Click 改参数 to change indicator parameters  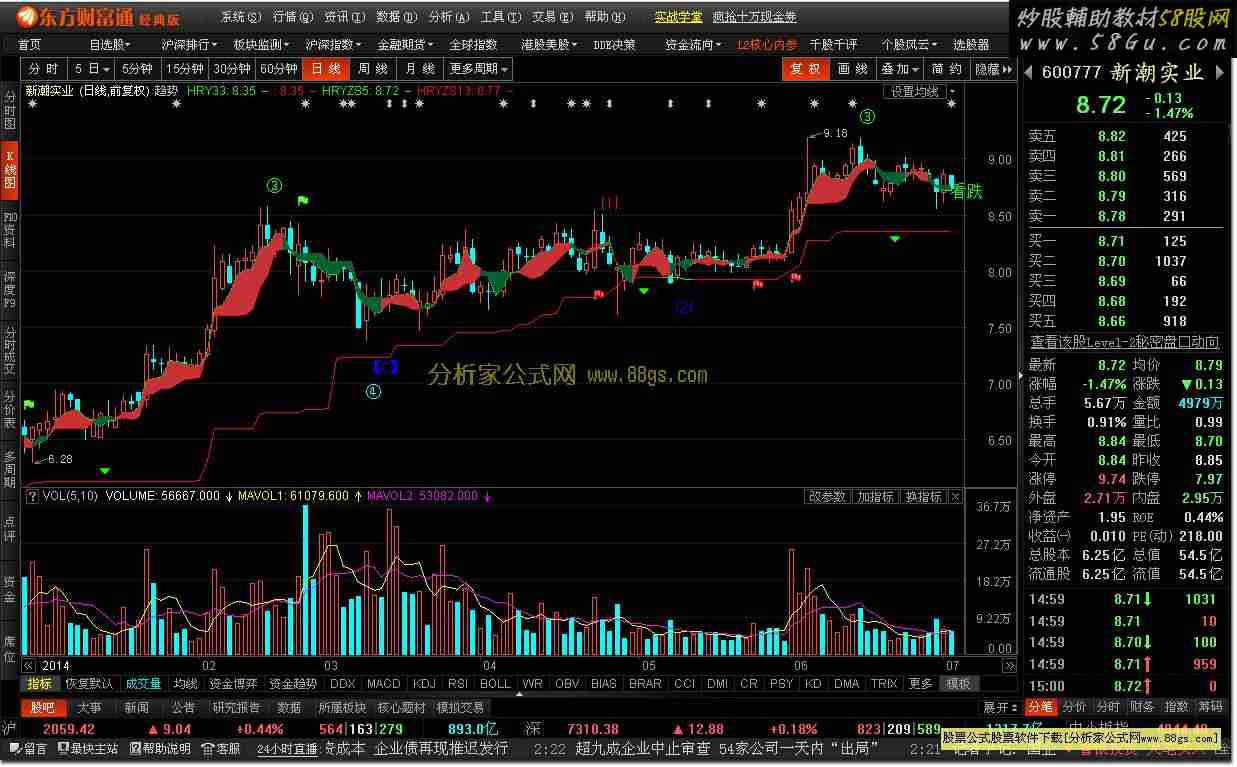pos(827,497)
